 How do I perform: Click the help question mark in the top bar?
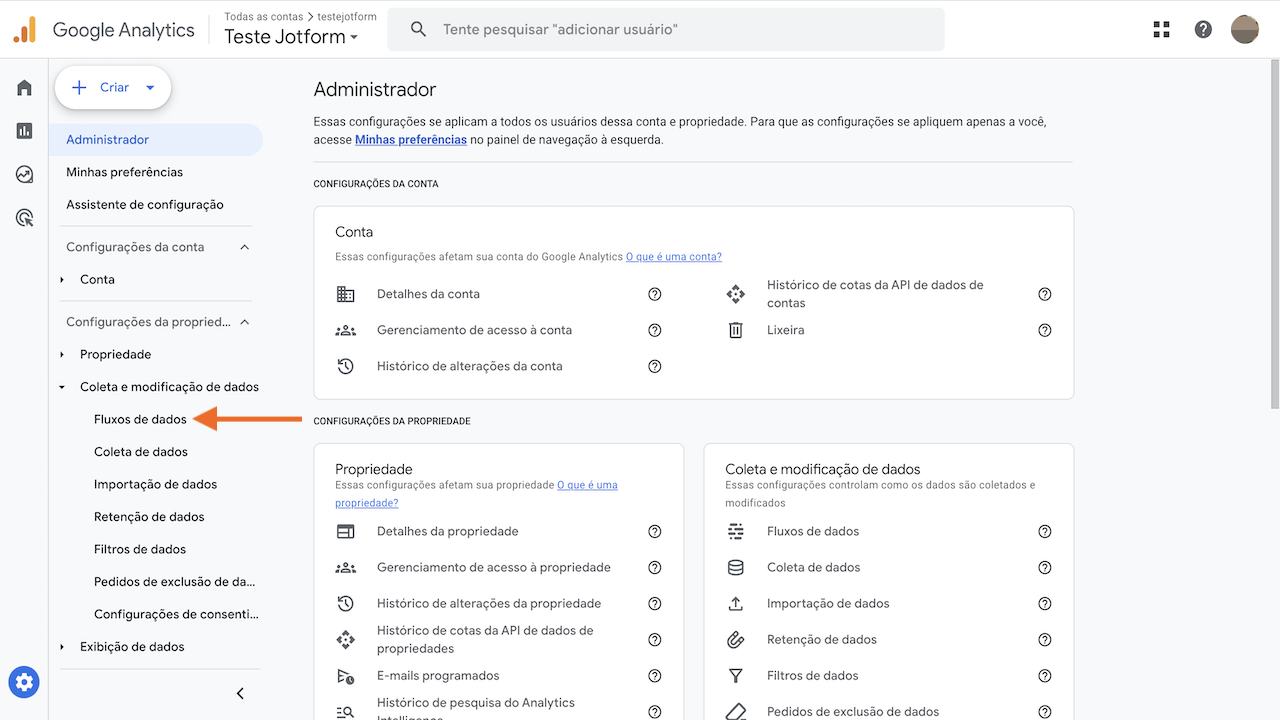1202,29
